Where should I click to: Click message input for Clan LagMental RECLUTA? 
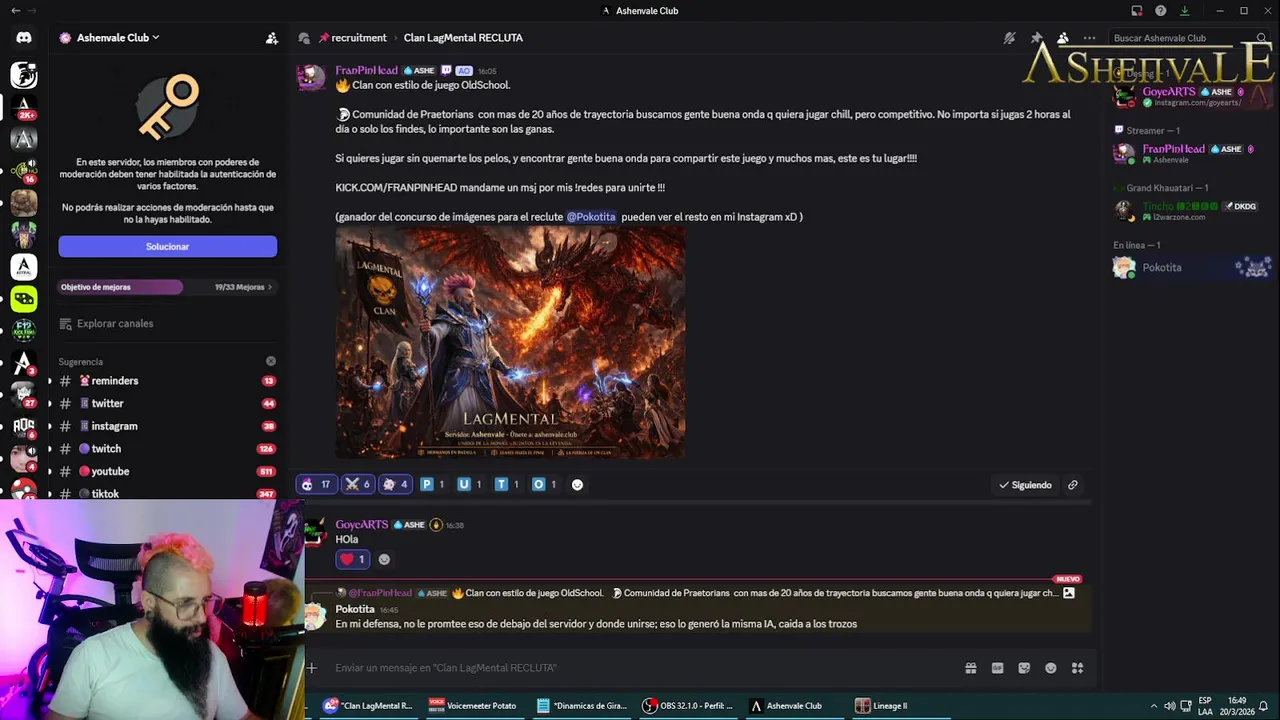click(x=640, y=668)
